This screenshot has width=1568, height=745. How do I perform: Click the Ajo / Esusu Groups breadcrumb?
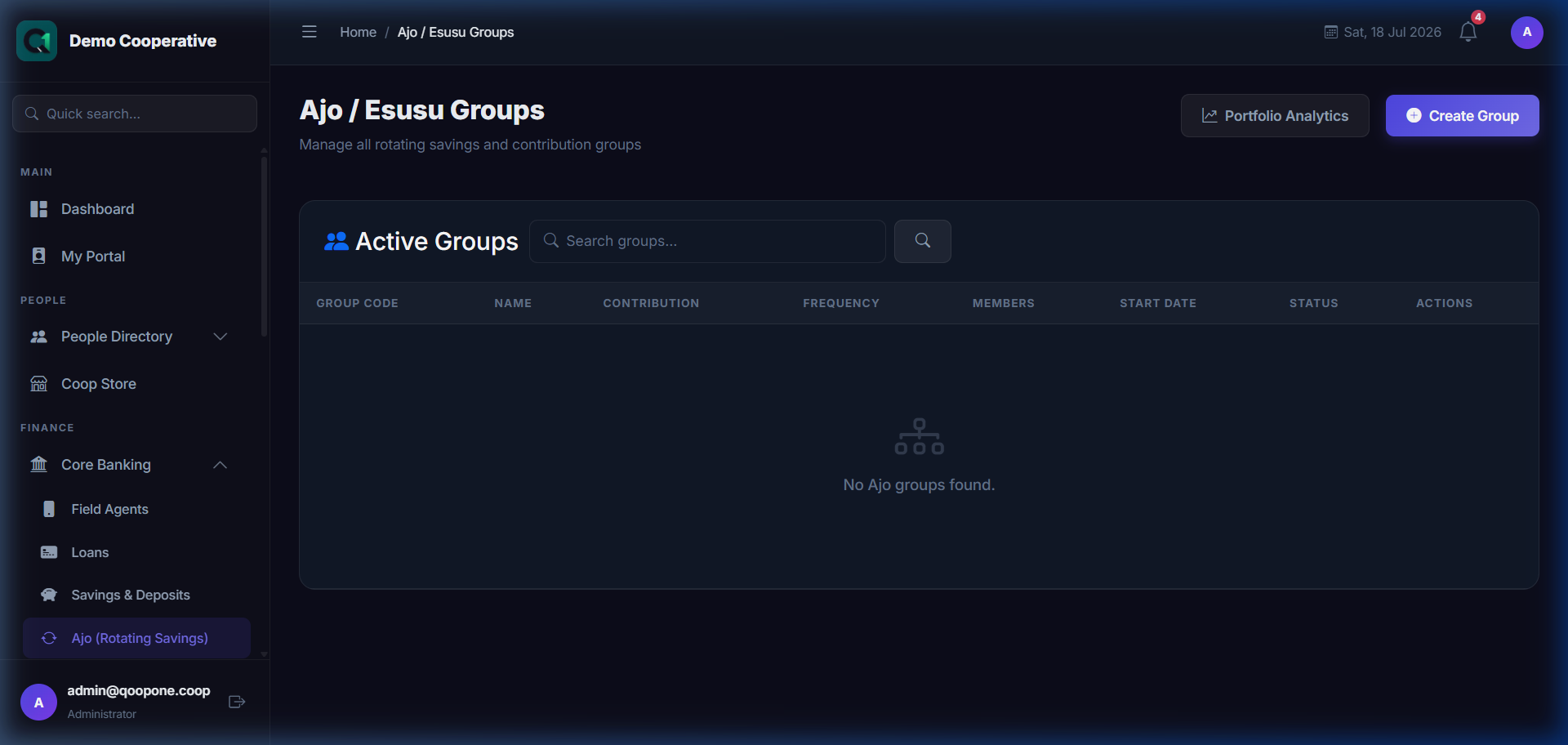point(456,32)
